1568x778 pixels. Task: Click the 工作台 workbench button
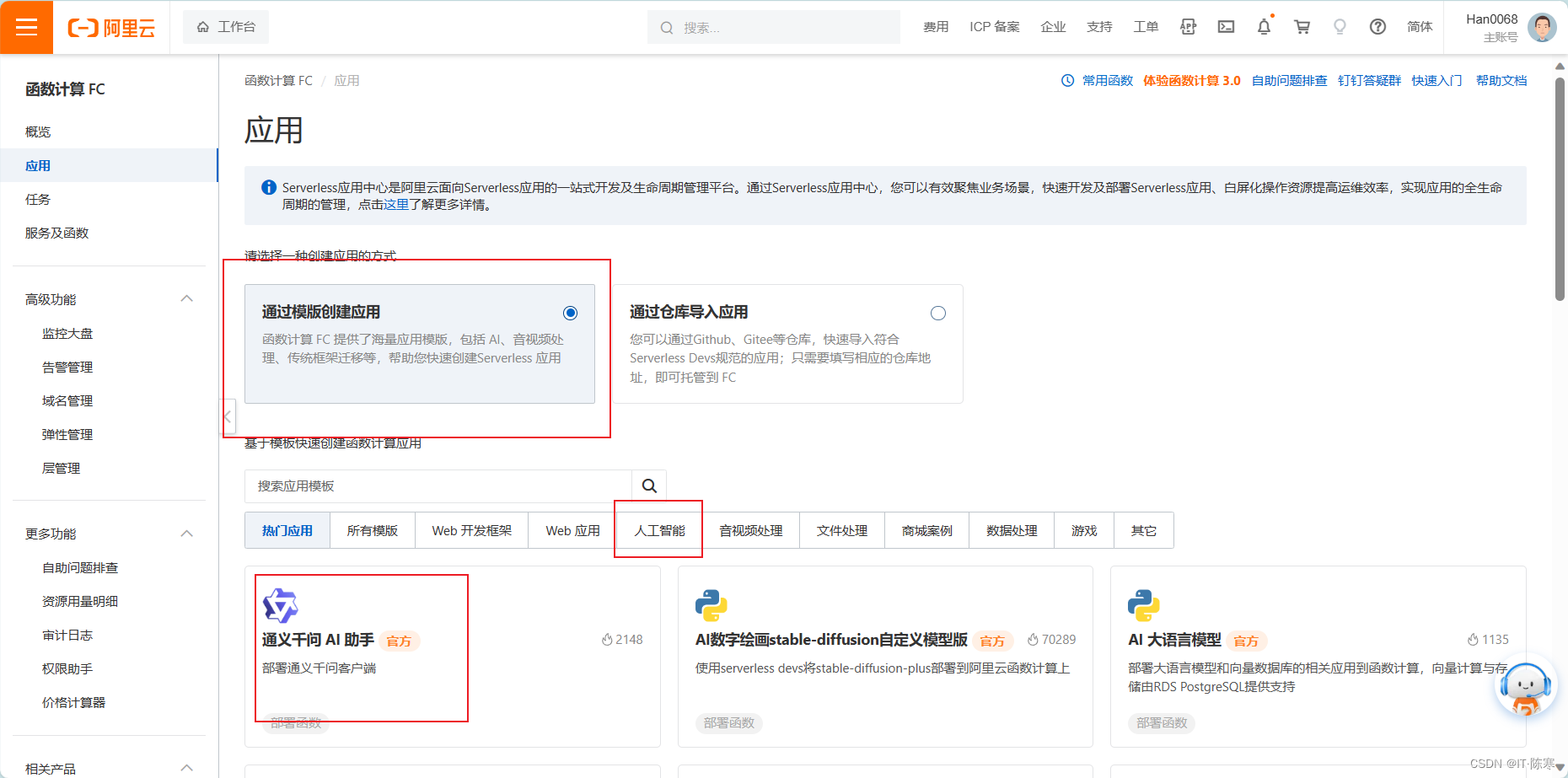click(x=226, y=27)
